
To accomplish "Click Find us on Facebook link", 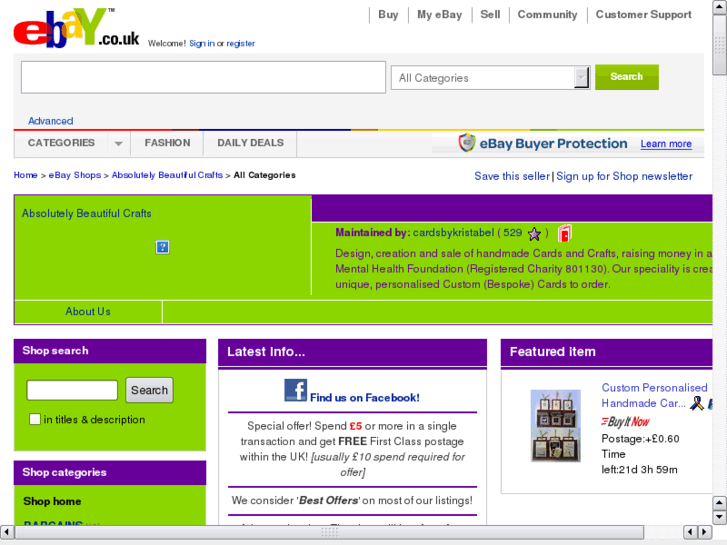I will point(364,398).
